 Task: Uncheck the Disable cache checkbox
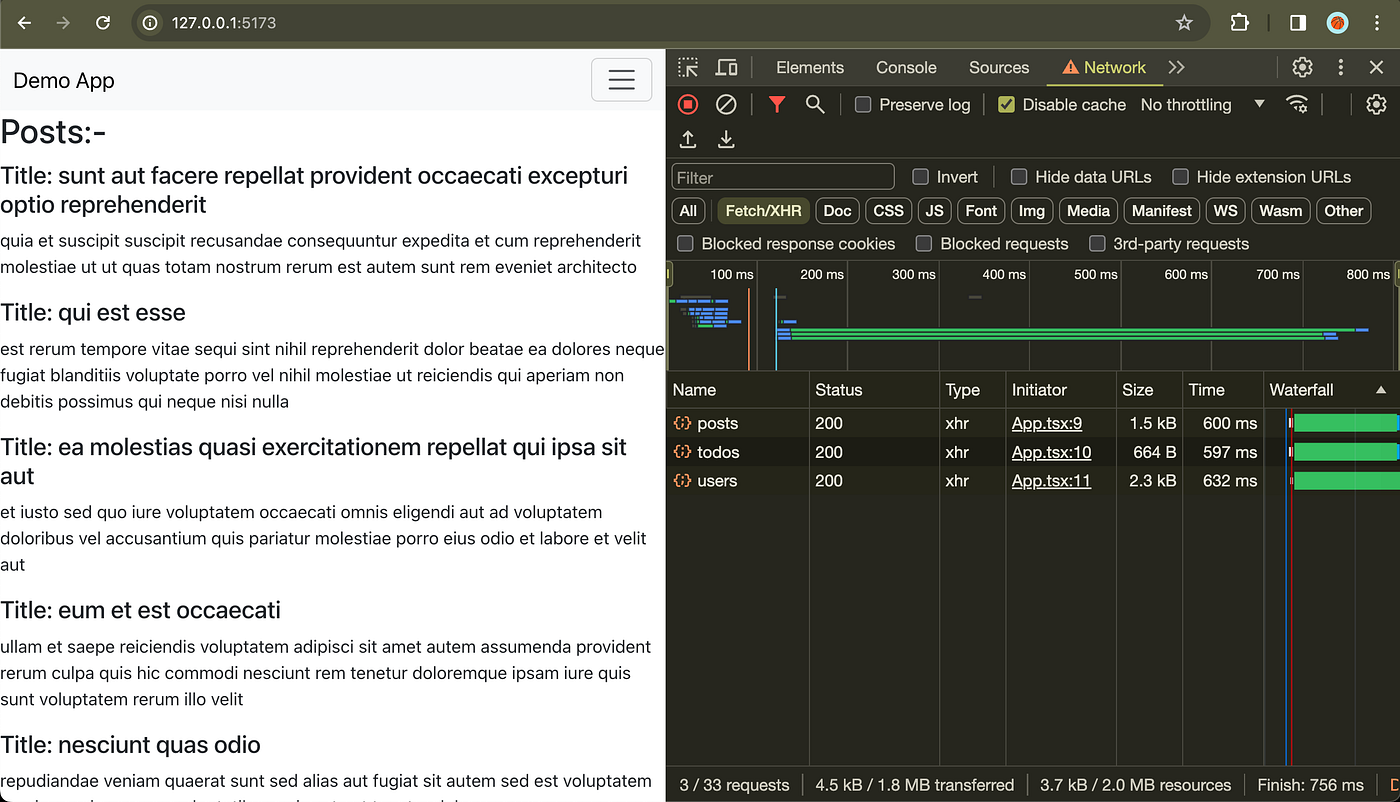[1007, 105]
